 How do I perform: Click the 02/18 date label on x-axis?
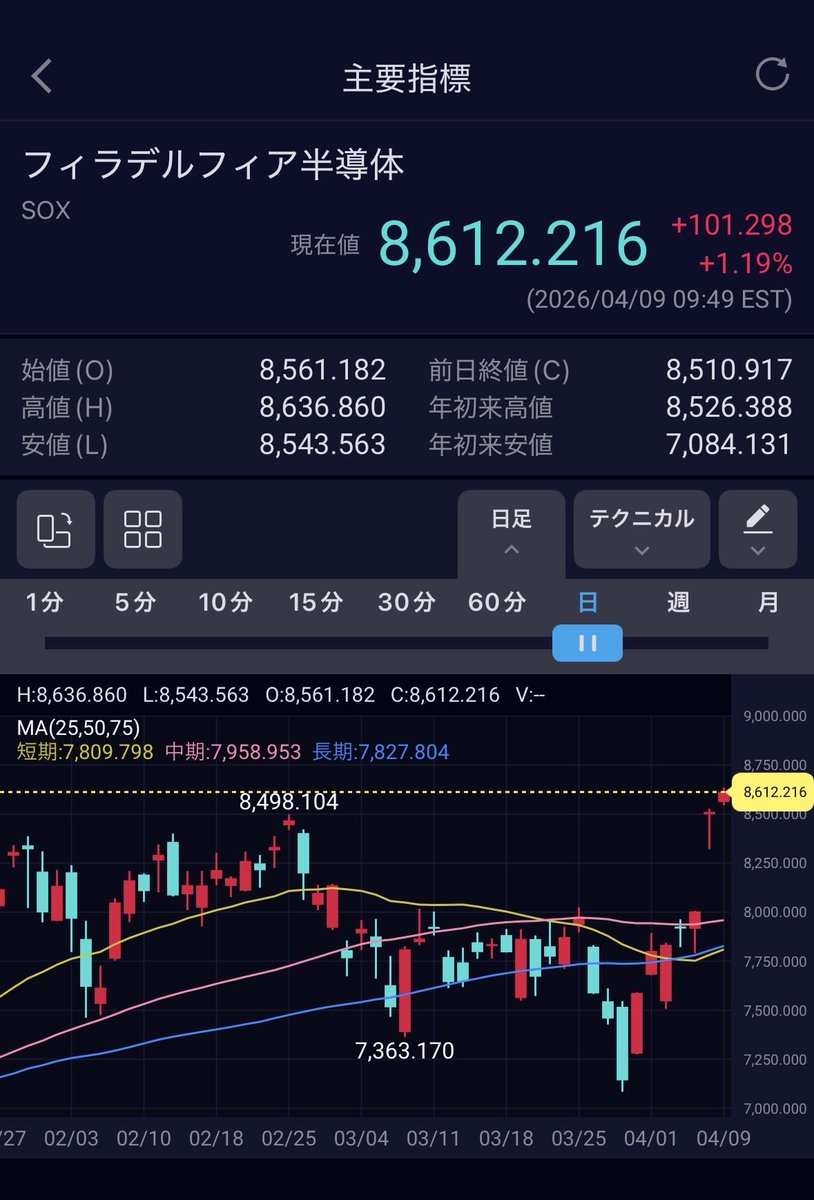coord(214,1138)
